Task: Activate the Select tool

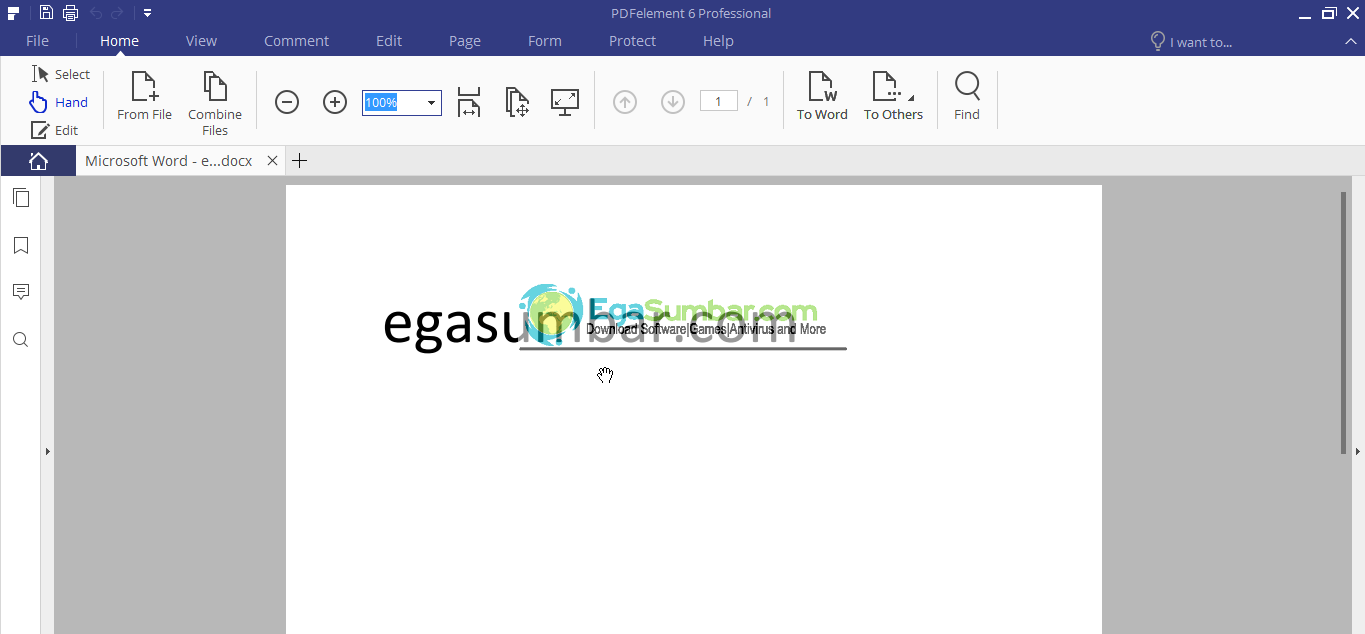Action: 61,74
